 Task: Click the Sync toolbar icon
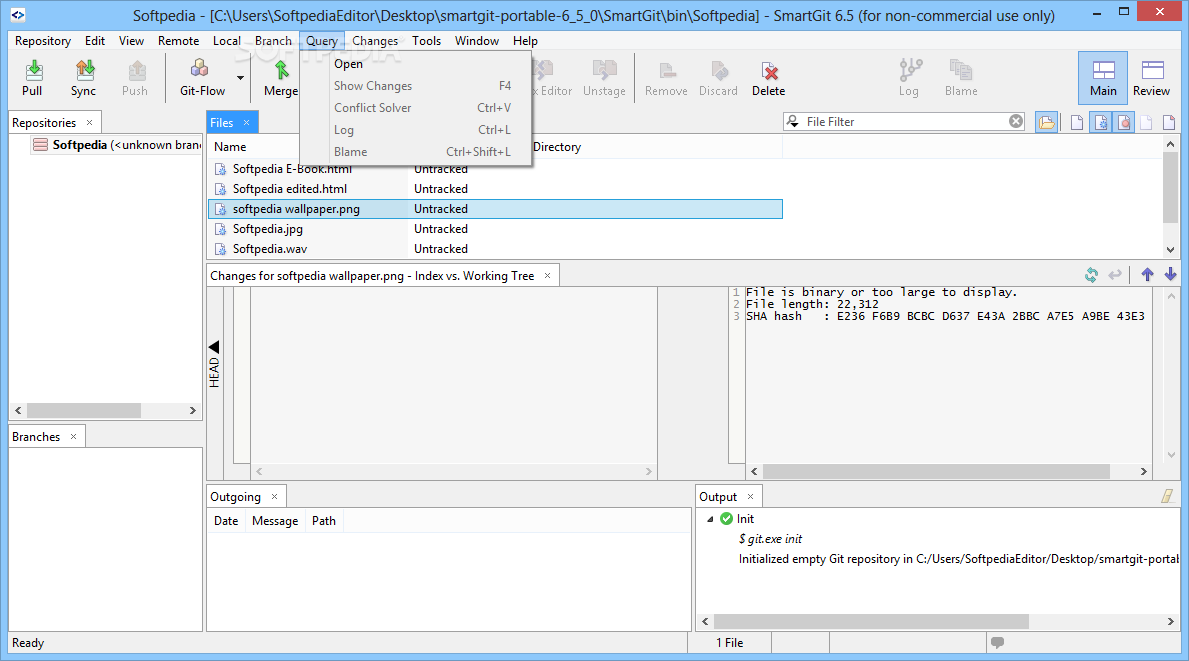(83, 78)
